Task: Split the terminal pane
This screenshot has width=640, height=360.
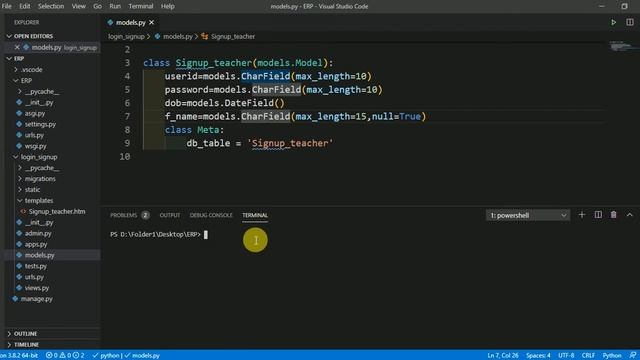Action: click(598, 215)
